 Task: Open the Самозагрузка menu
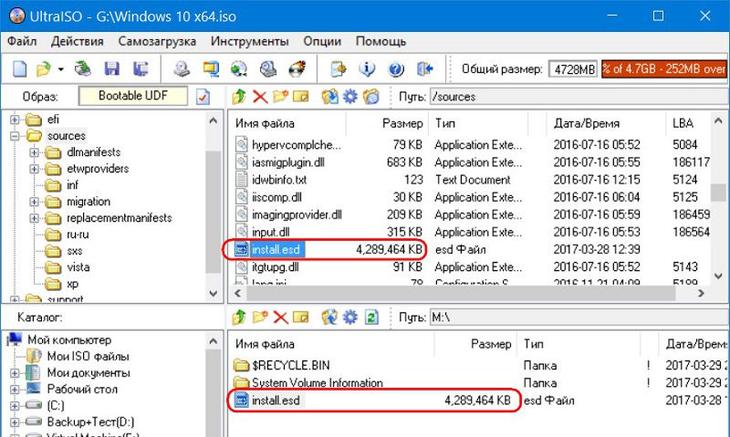(x=156, y=42)
